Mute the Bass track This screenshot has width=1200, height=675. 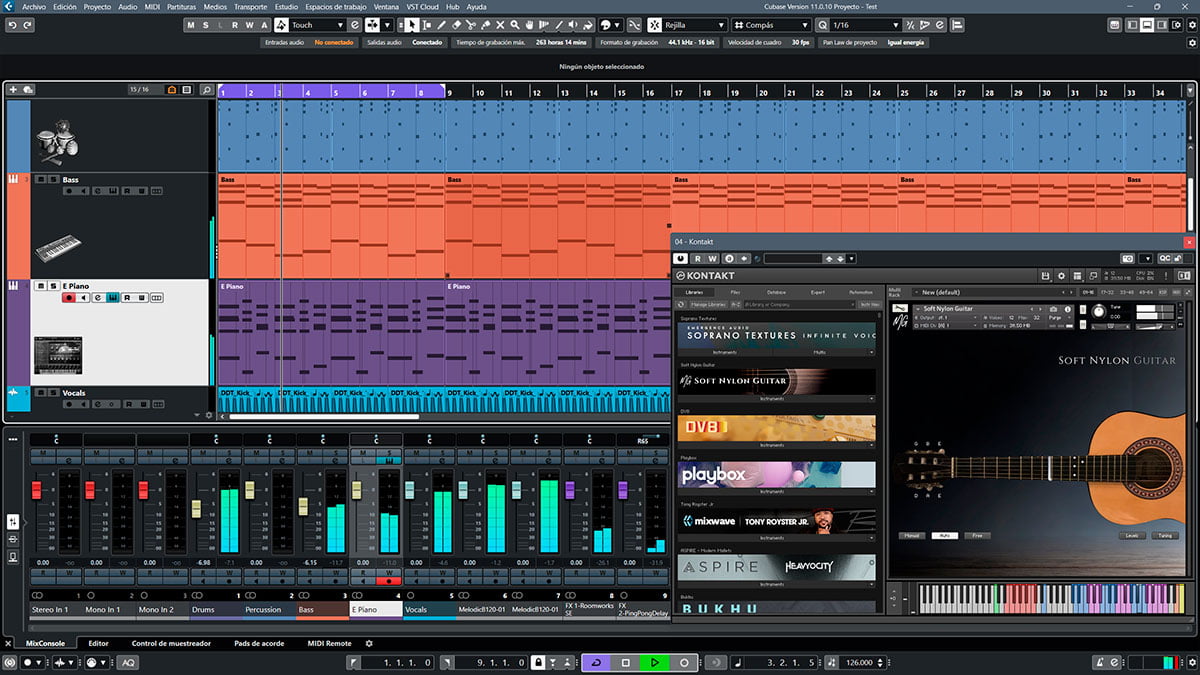click(x=40, y=179)
